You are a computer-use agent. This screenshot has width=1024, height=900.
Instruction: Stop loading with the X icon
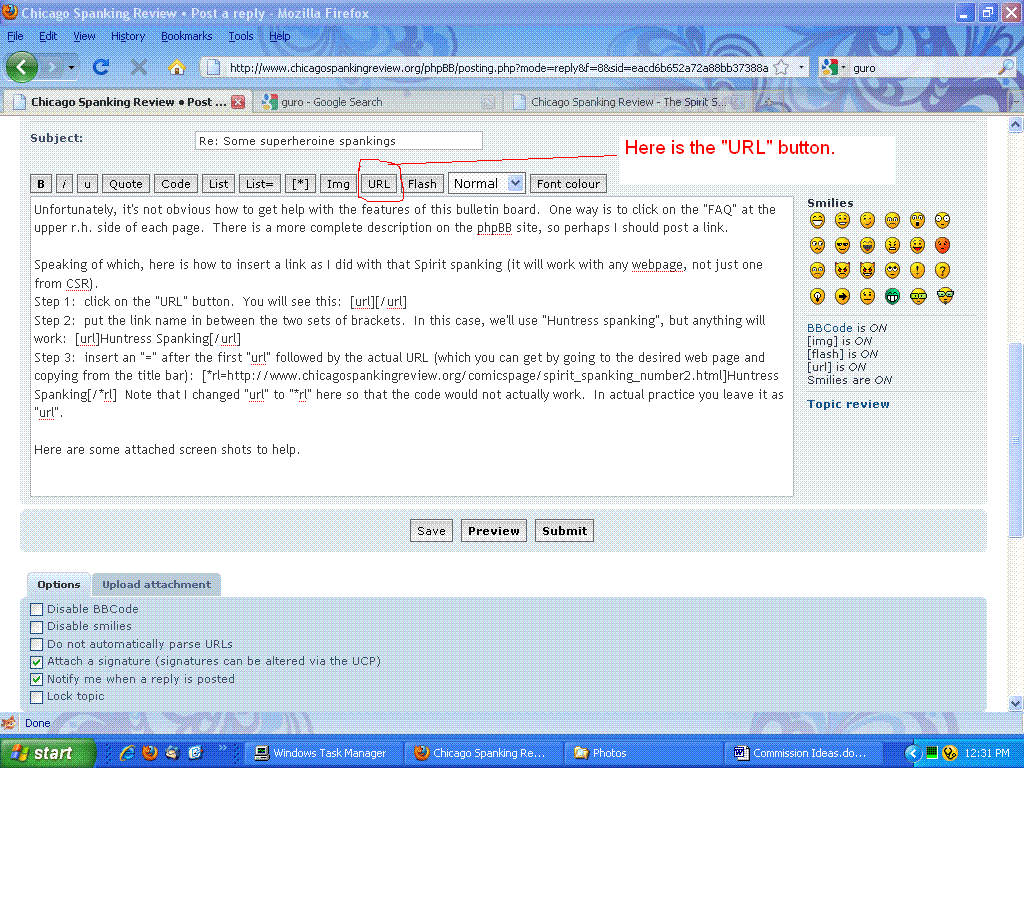click(x=138, y=67)
